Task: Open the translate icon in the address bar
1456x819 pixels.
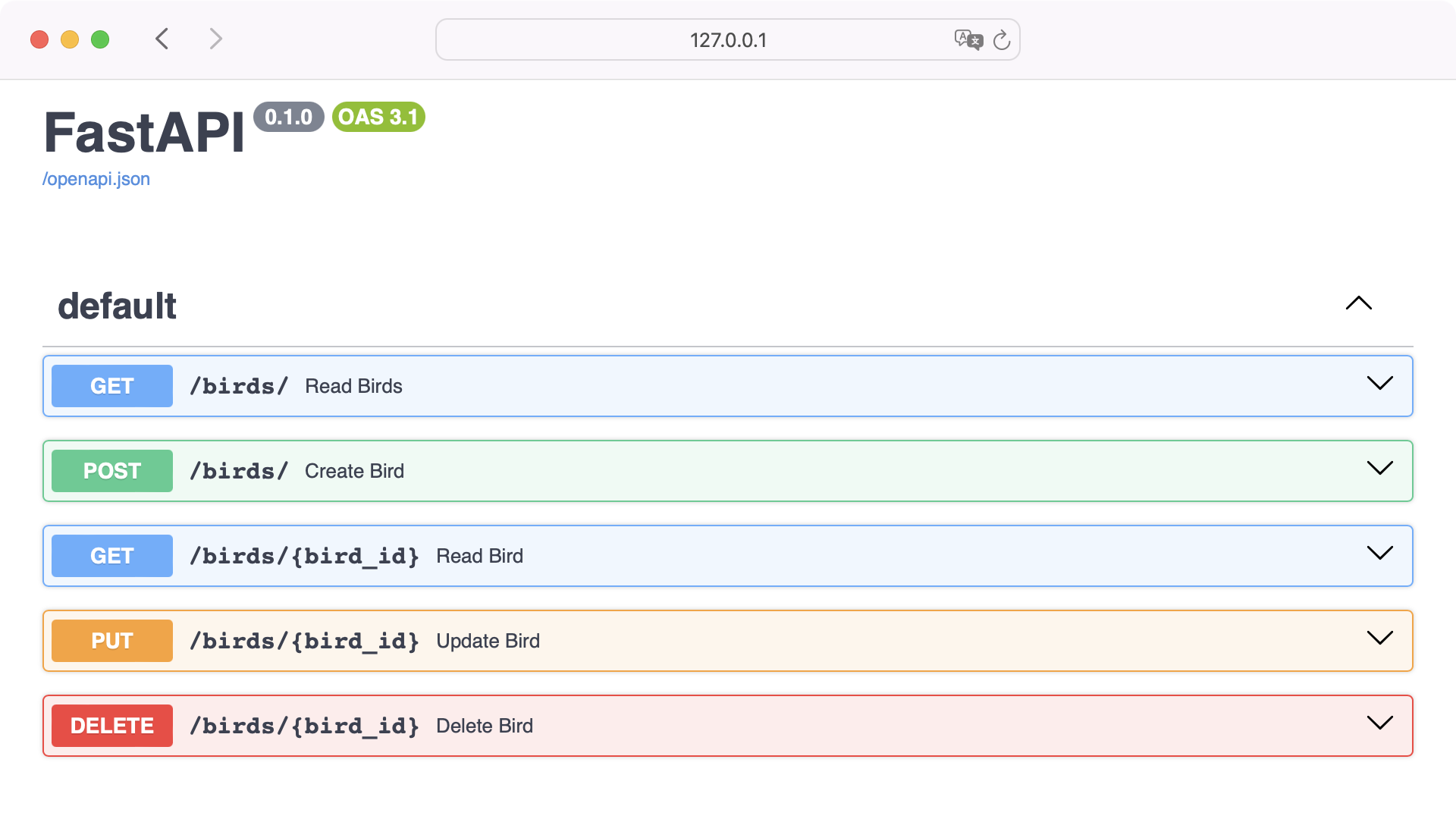Action: tap(968, 39)
